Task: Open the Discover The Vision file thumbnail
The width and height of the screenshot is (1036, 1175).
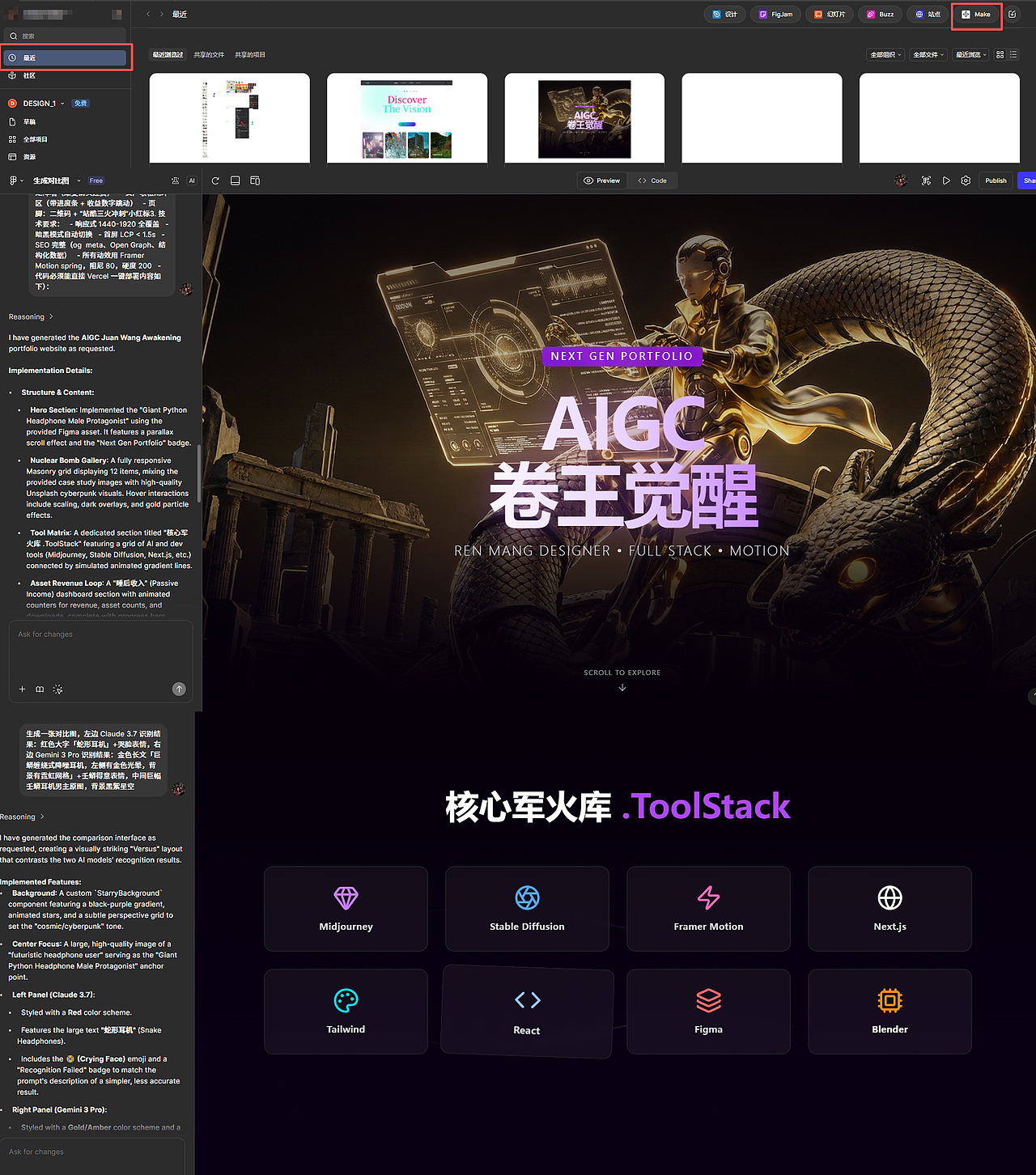Action: (407, 118)
